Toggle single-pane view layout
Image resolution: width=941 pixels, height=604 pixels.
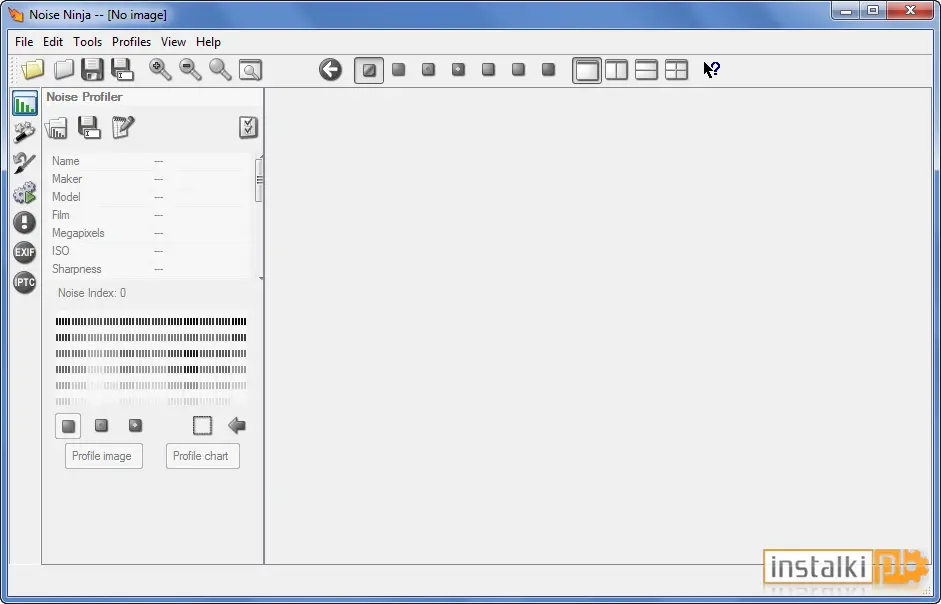click(x=586, y=70)
